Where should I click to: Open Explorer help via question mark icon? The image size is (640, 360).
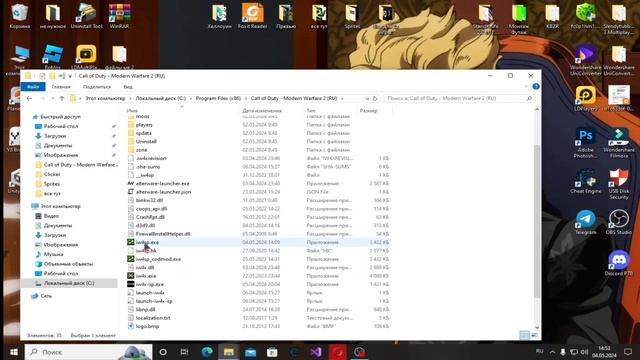[x=536, y=87]
